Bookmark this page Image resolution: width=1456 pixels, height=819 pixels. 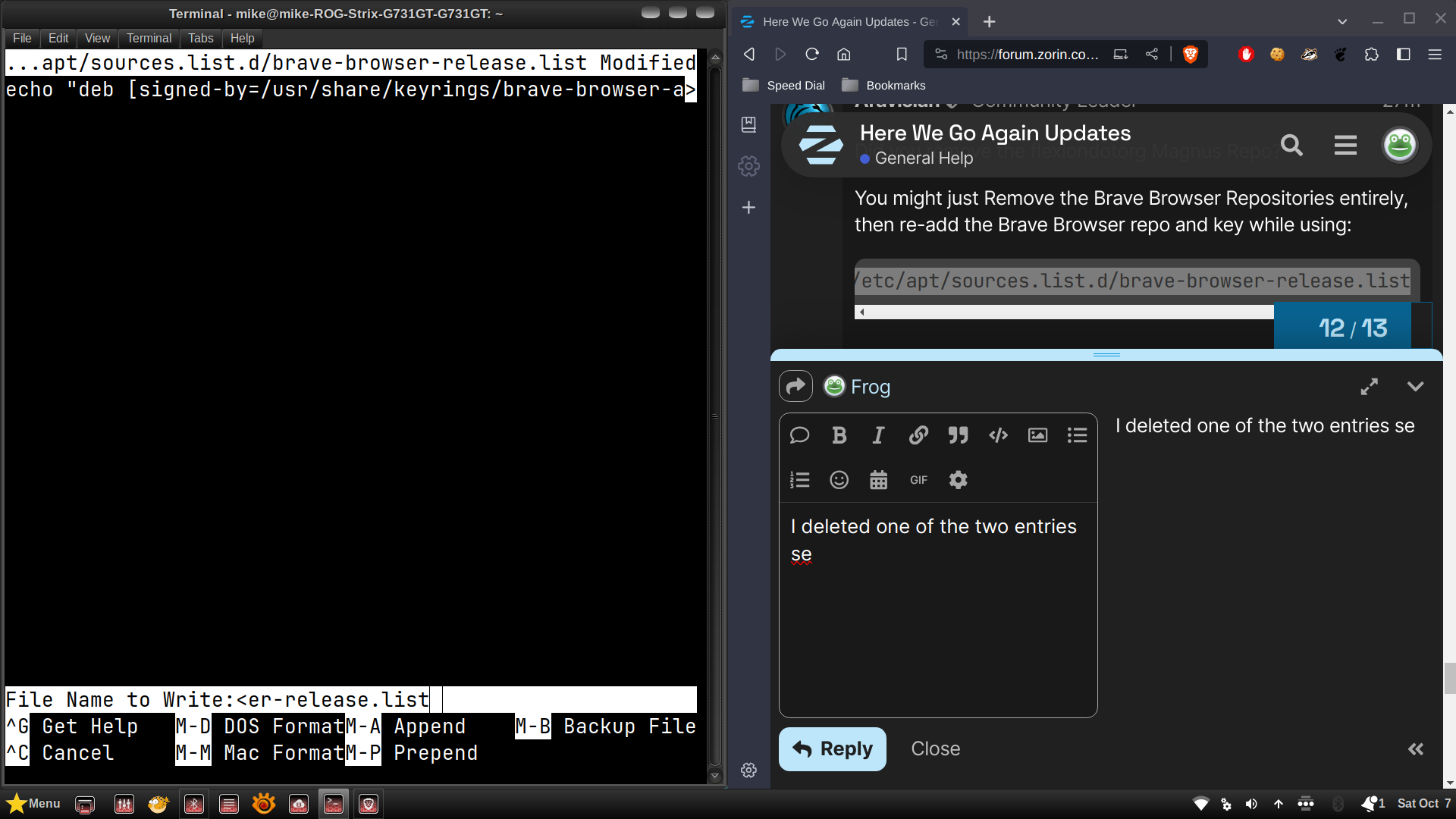pyautogui.click(x=902, y=54)
